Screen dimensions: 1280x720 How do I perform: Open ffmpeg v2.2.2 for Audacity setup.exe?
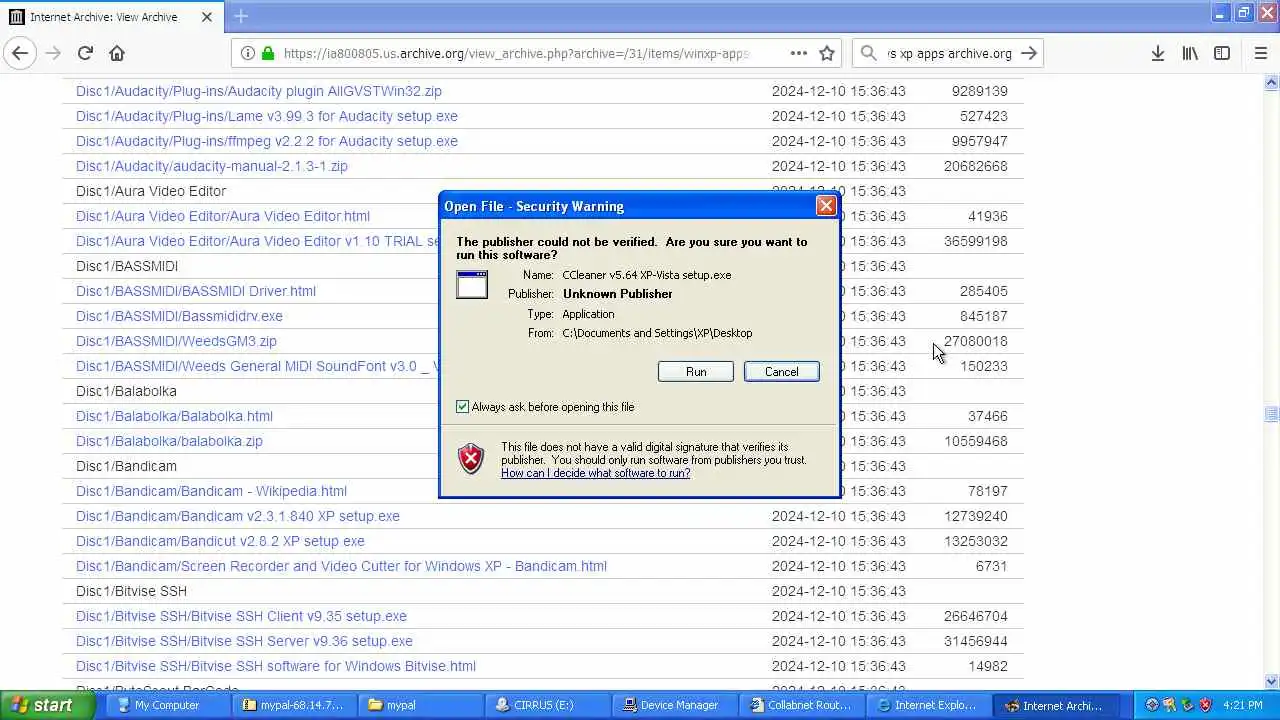[x=267, y=141]
